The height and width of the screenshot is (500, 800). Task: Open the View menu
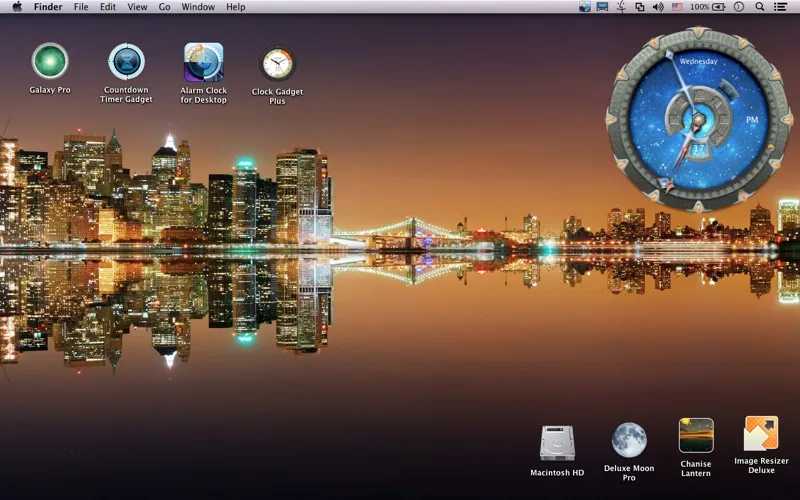click(x=137, y=7)
